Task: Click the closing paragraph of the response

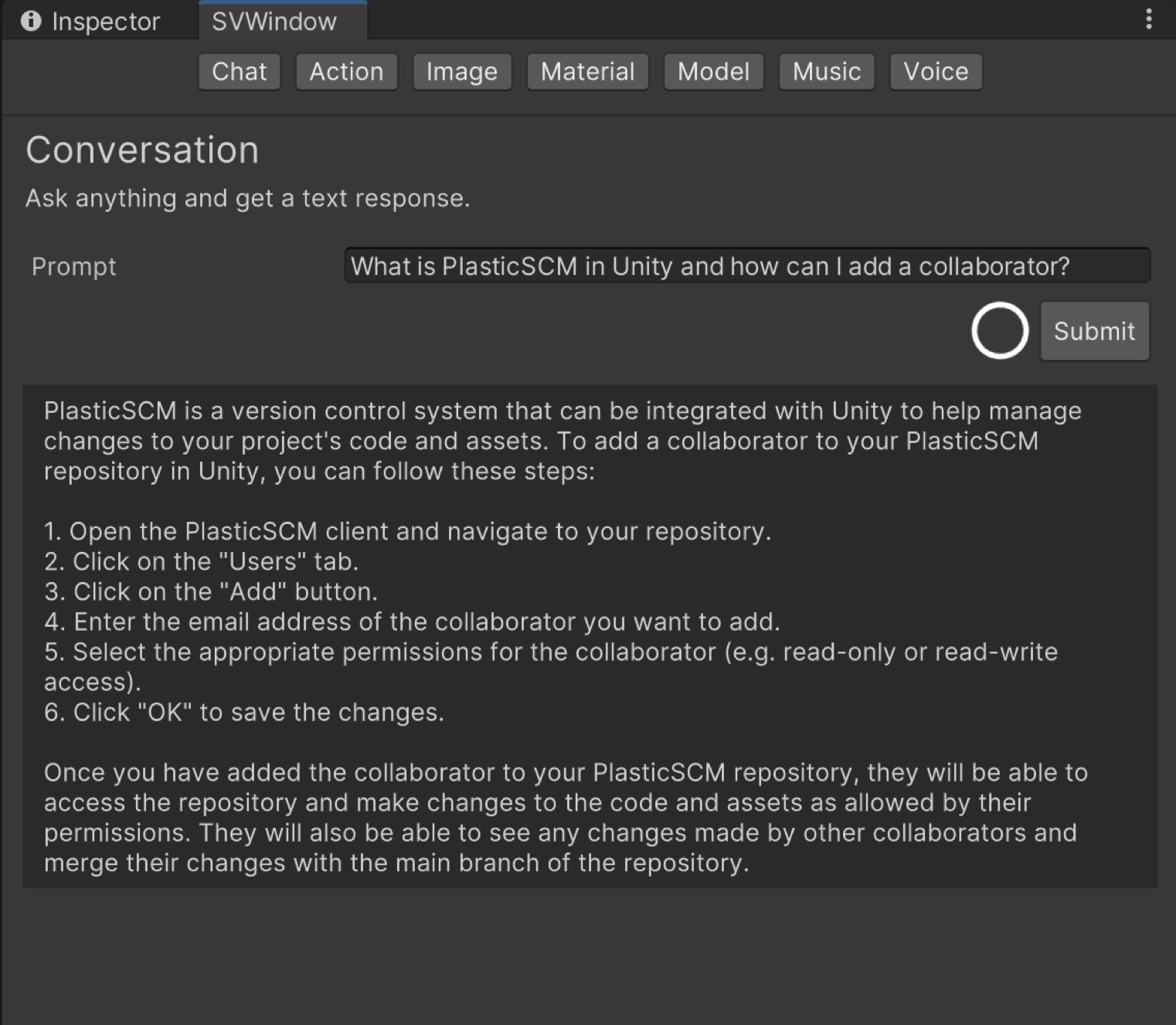Action: 565,817
